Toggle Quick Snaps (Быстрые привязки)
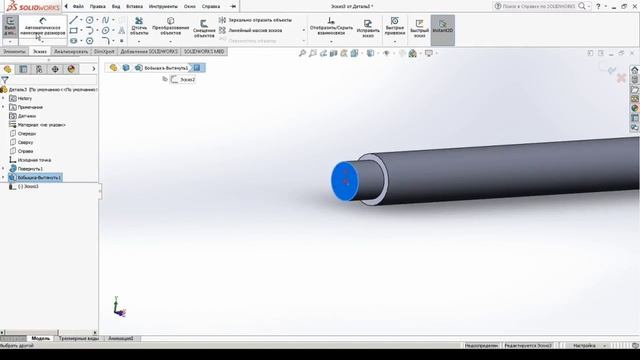Image resolution: width=640 pixels, height=360 pixels. click(395, 27)
